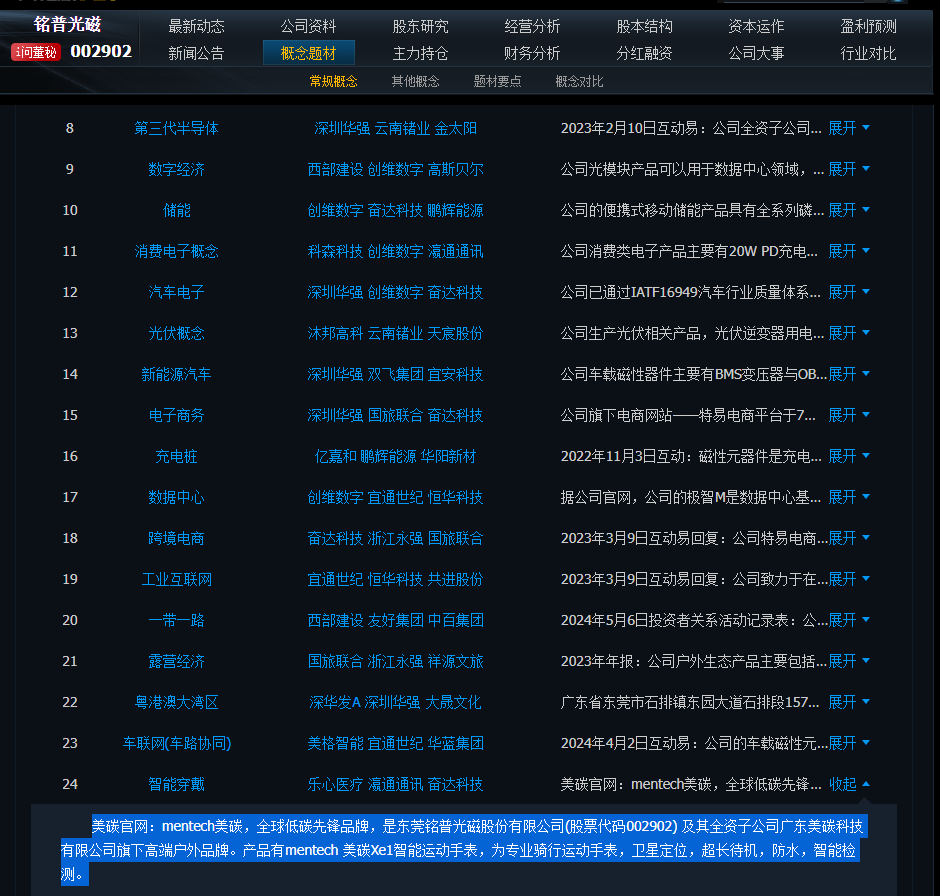Go to 主力持仓 section
The height and width of the screenshot is (896, 940).
tap(420, 53)
